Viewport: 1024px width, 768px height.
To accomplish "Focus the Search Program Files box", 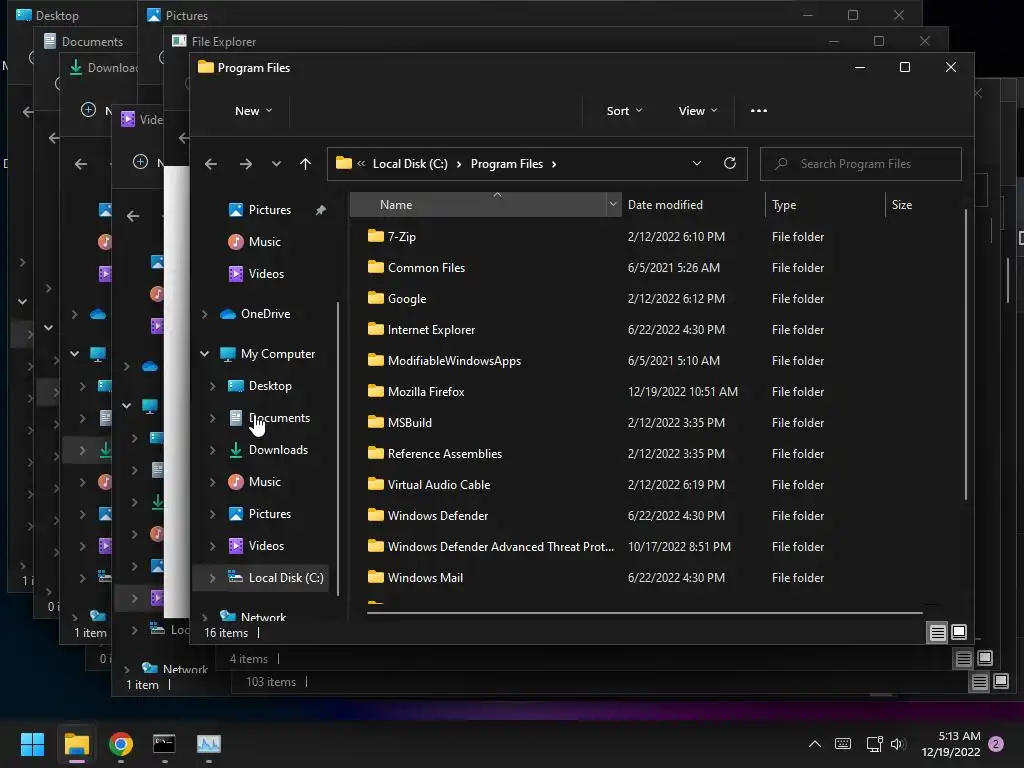I will point(860,164).
